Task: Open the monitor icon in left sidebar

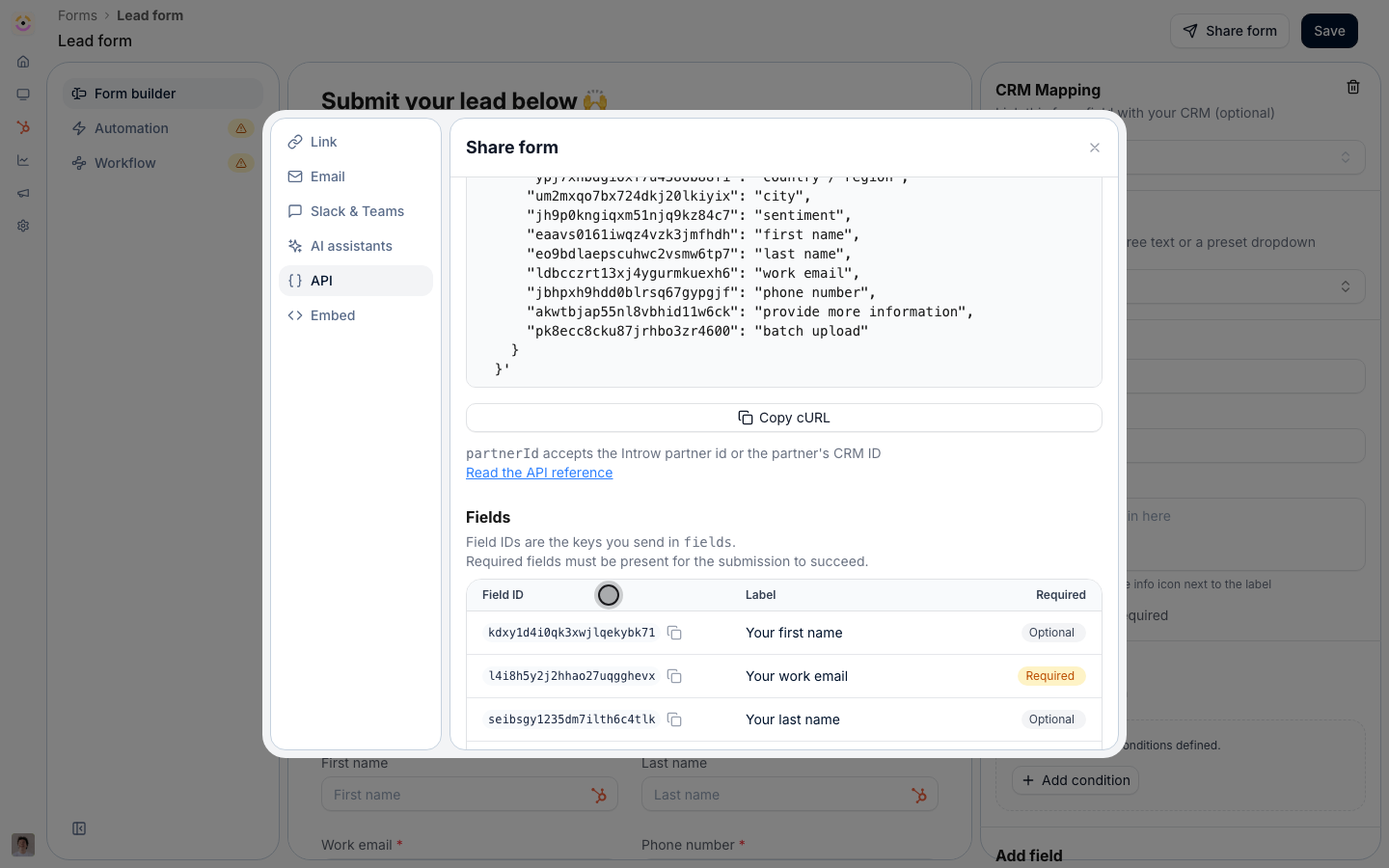Action: click(23, 95)
